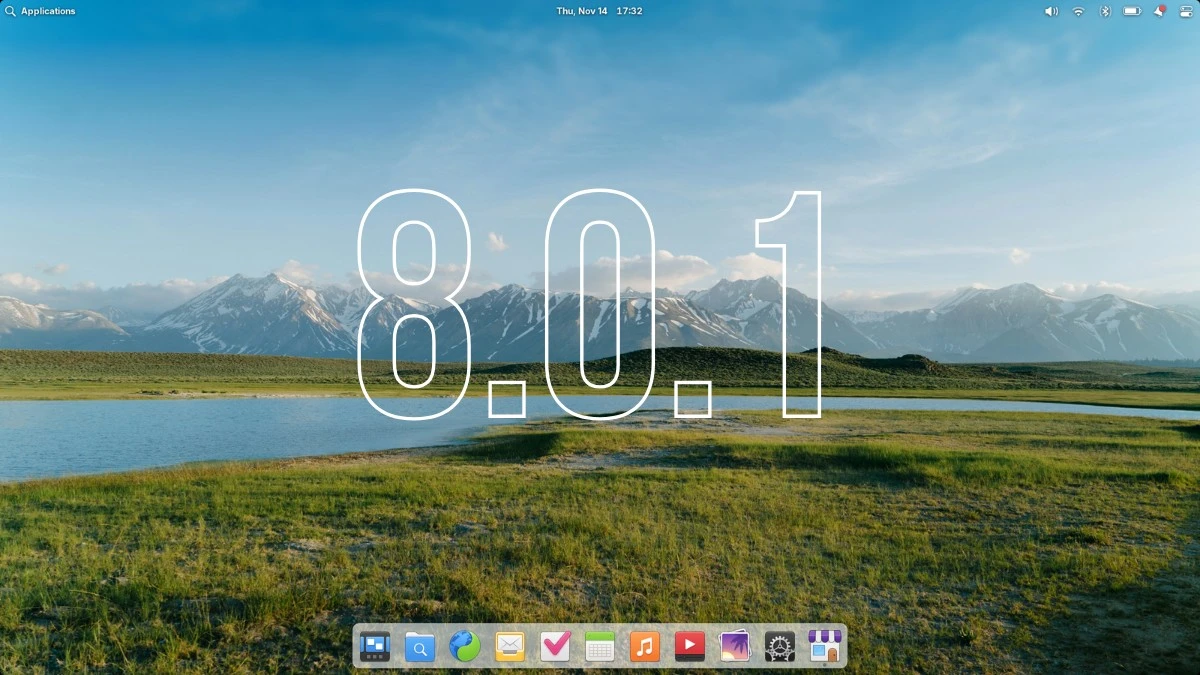
Task: Open System Settings from the dock
Action: point(779,646)
